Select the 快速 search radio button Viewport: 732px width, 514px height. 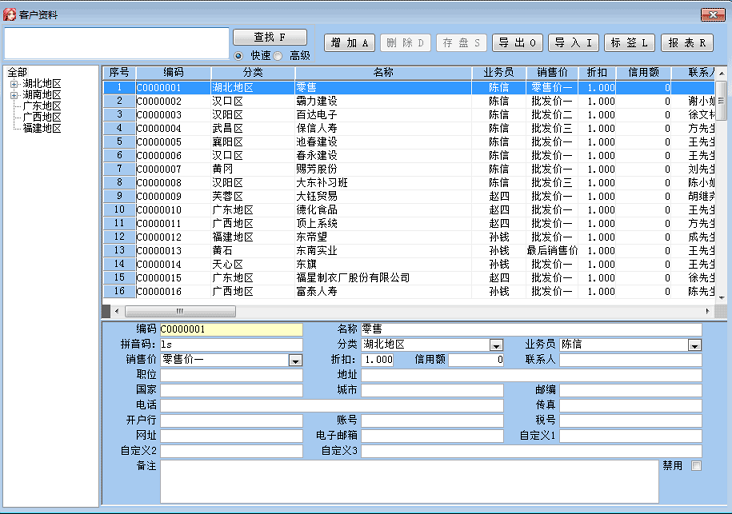[x=239, y=56]
